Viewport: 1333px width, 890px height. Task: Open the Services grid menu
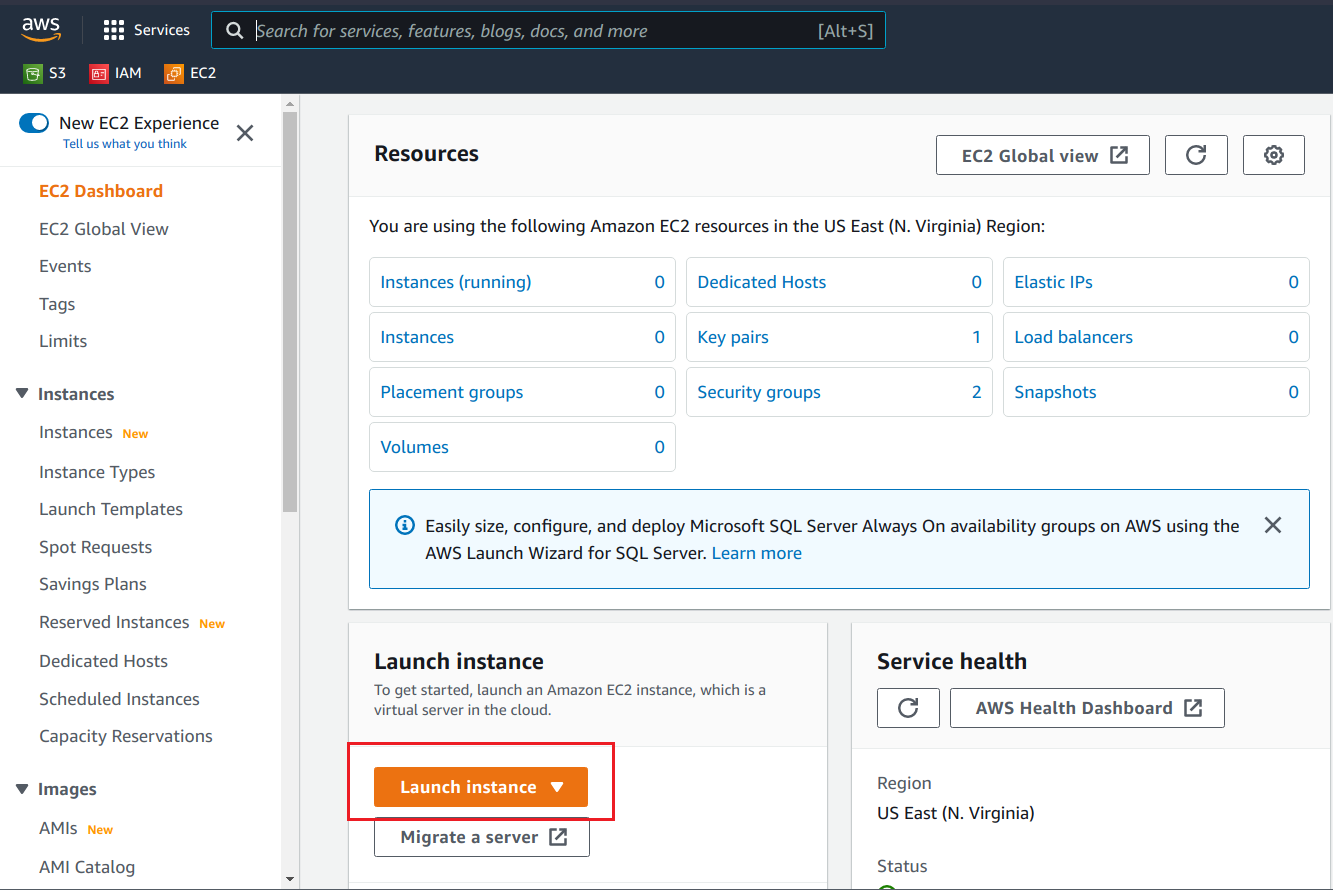point(114,30)
